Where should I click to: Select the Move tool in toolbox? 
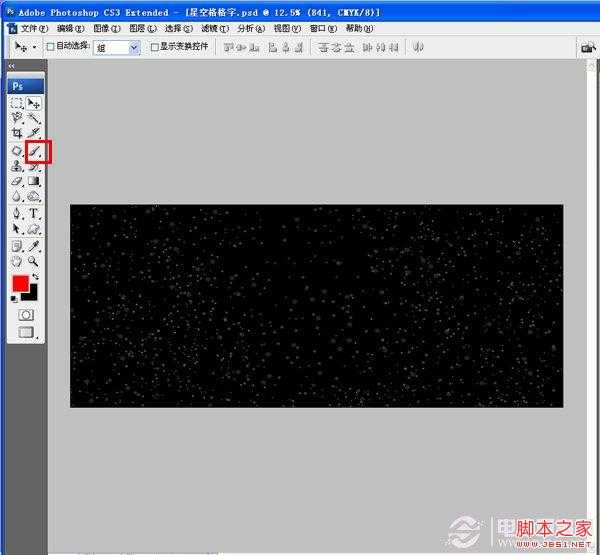pyautogui.click(x=35, y=103)
